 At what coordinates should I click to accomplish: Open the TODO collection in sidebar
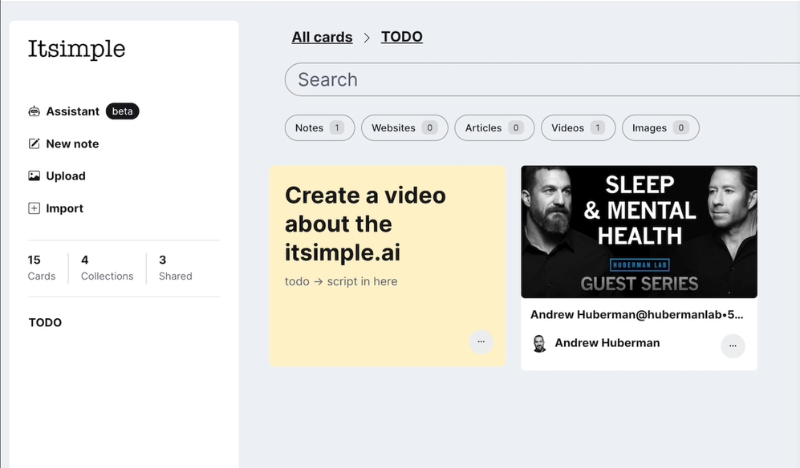point(45,323)
